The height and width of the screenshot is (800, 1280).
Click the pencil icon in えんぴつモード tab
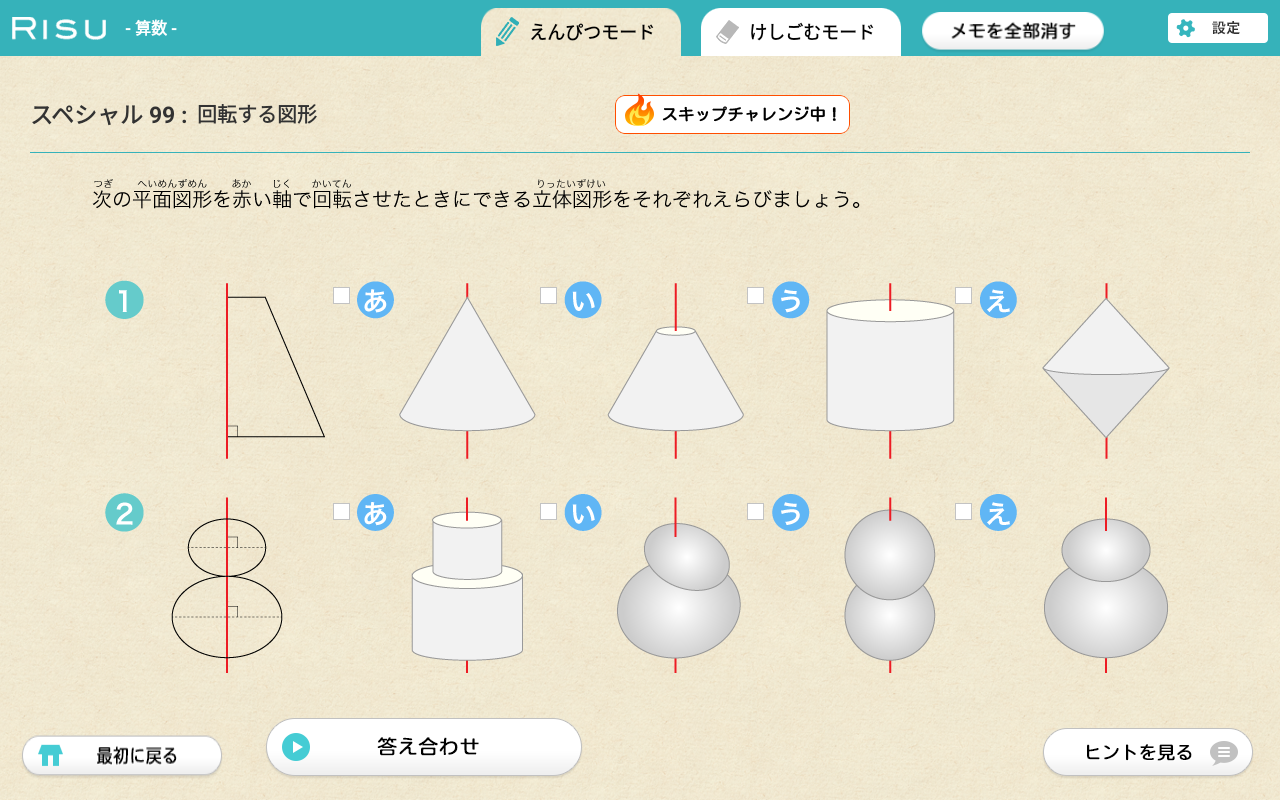[507, 31]
